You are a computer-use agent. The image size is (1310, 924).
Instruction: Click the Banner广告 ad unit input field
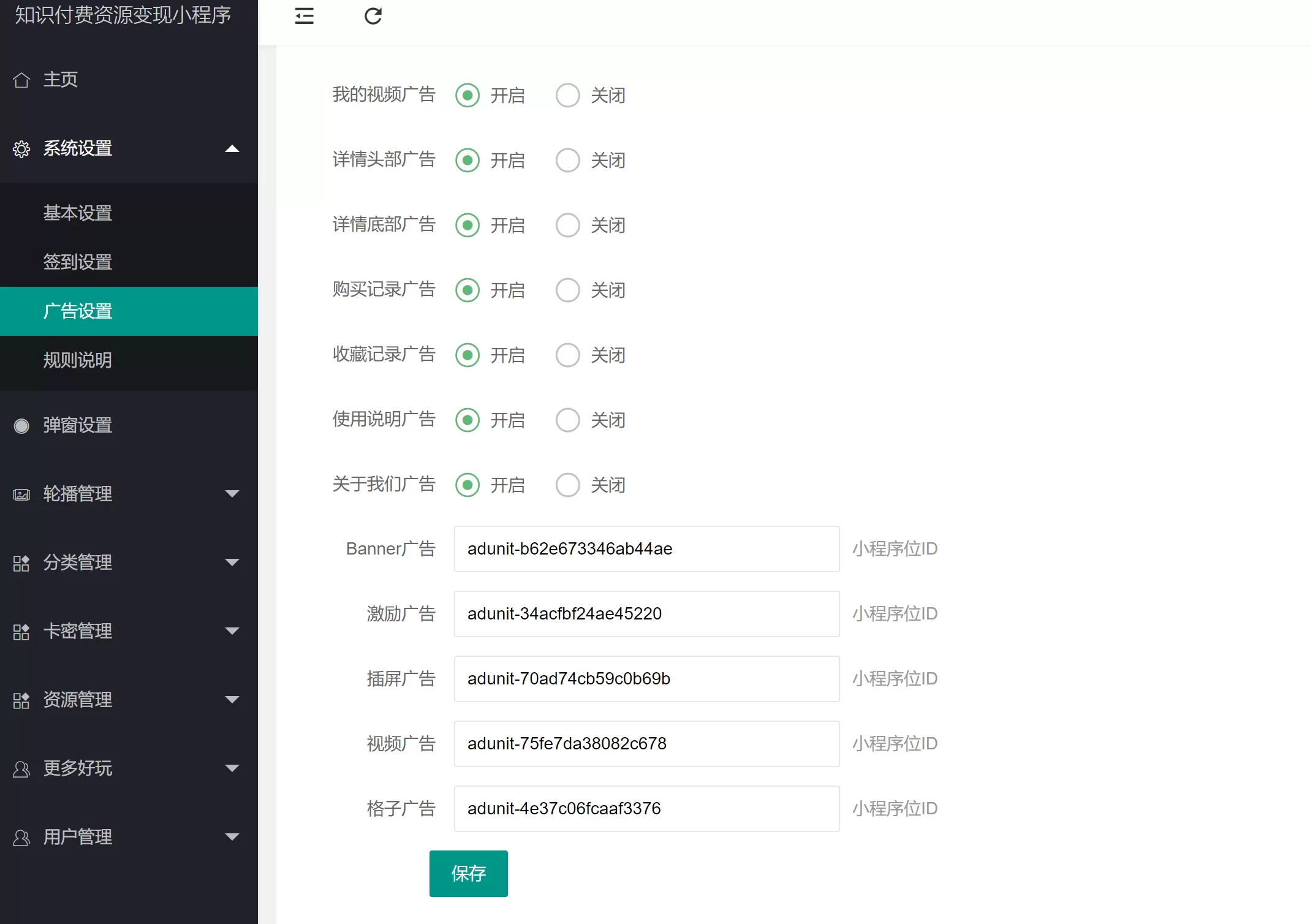(646, 549)
